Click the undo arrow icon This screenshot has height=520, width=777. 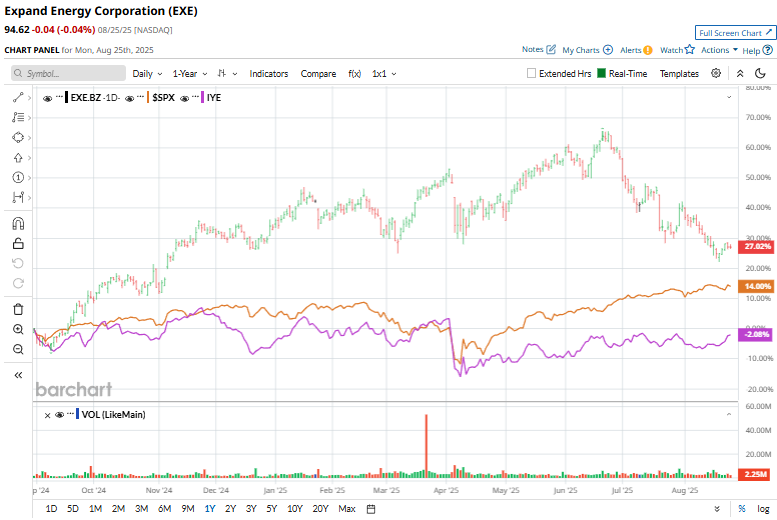coord(18,263)
